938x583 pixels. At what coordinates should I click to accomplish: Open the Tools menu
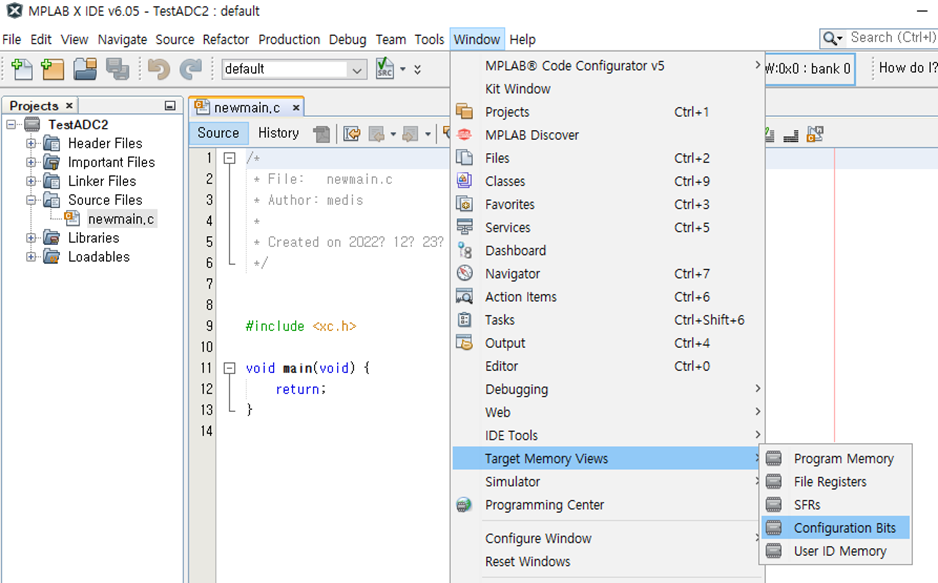(x=430, y=39)
